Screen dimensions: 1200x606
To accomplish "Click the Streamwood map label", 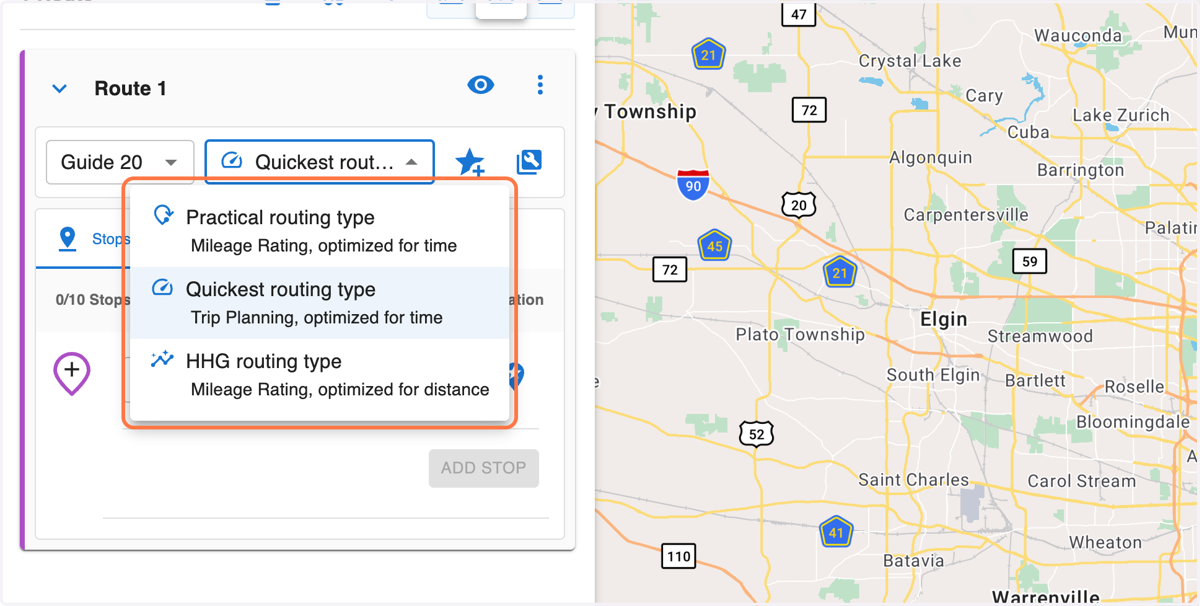I will click(1040, 337).
